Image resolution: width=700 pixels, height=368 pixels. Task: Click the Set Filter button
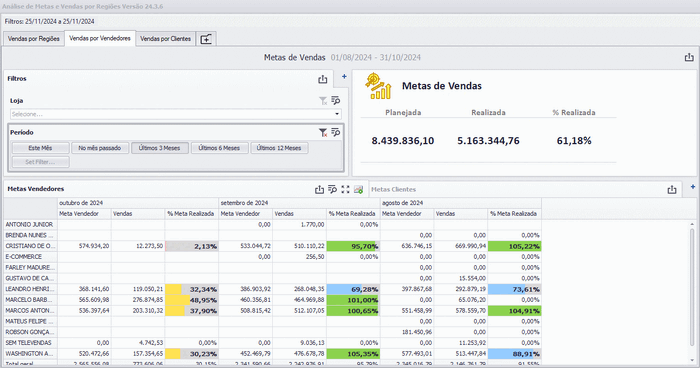pyautogui.click(x=40, y=162)
